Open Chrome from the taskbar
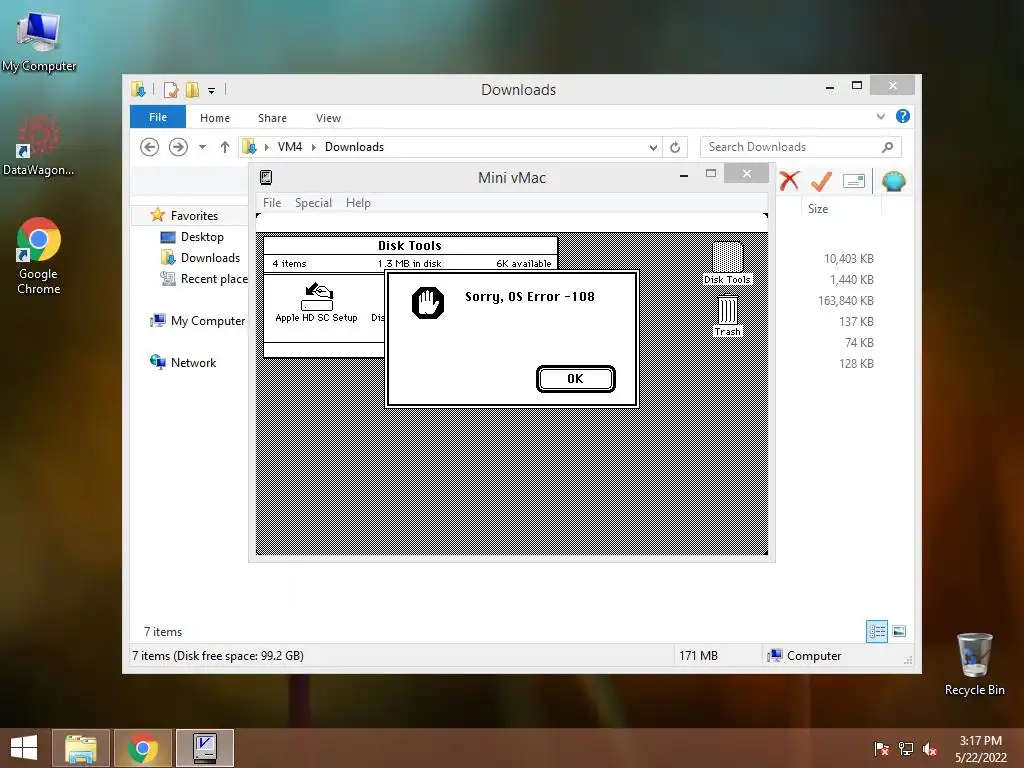The image size is (1024, 768). point(143,748)
